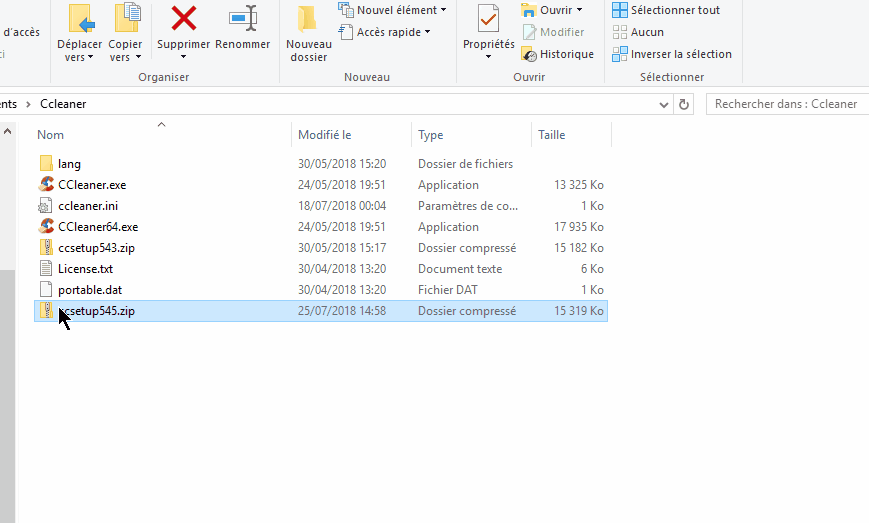Click the Ouvrir folder icon
Image resolution: width=869 pixels, height=523 pixels.
(x=529, y=10)
